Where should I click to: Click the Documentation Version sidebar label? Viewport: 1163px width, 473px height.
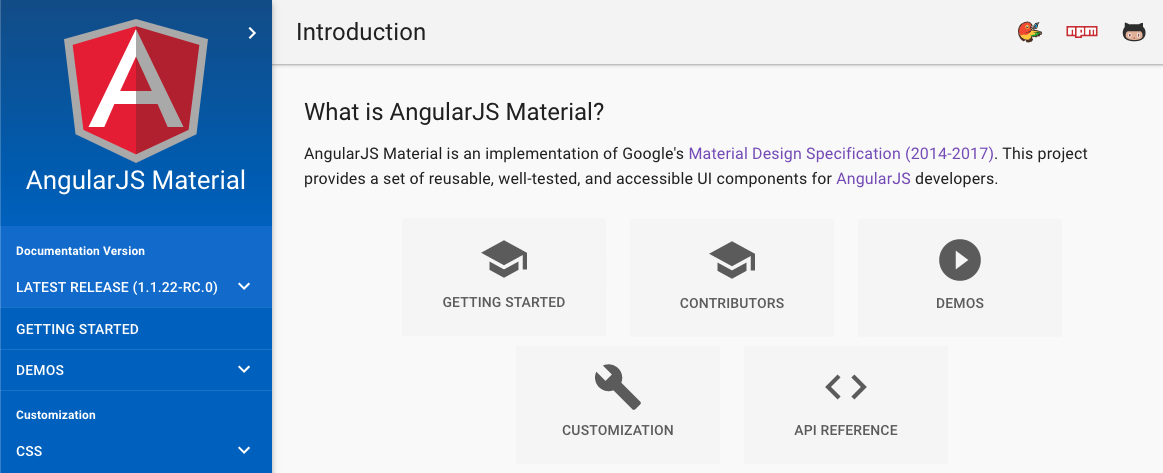[x=80, y=251]
